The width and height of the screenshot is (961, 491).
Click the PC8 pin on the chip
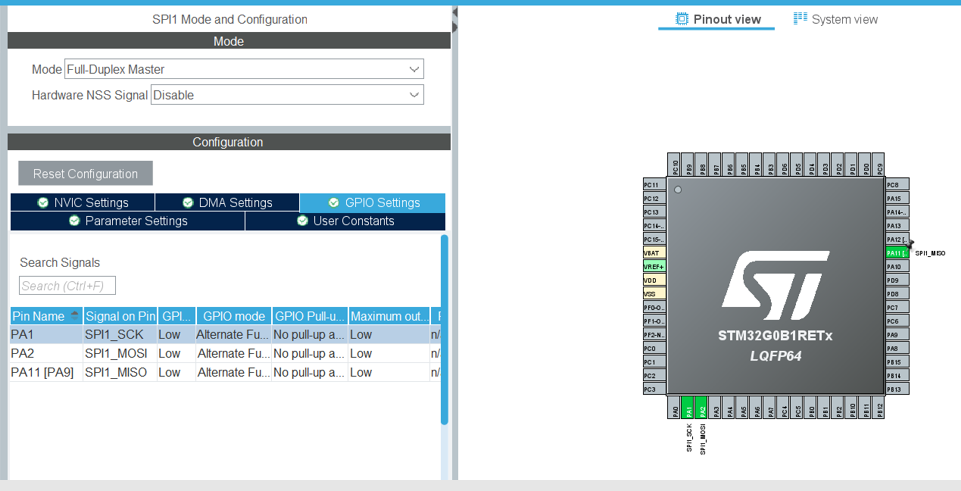(x=897, y=185)
